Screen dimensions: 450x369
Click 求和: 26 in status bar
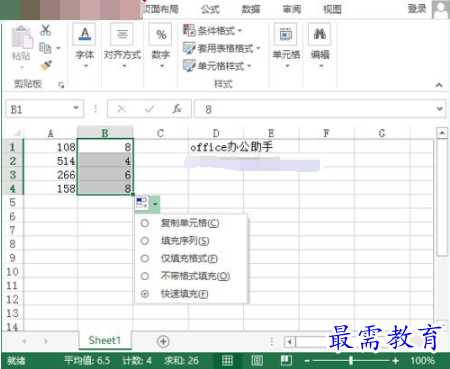(181, 360)
